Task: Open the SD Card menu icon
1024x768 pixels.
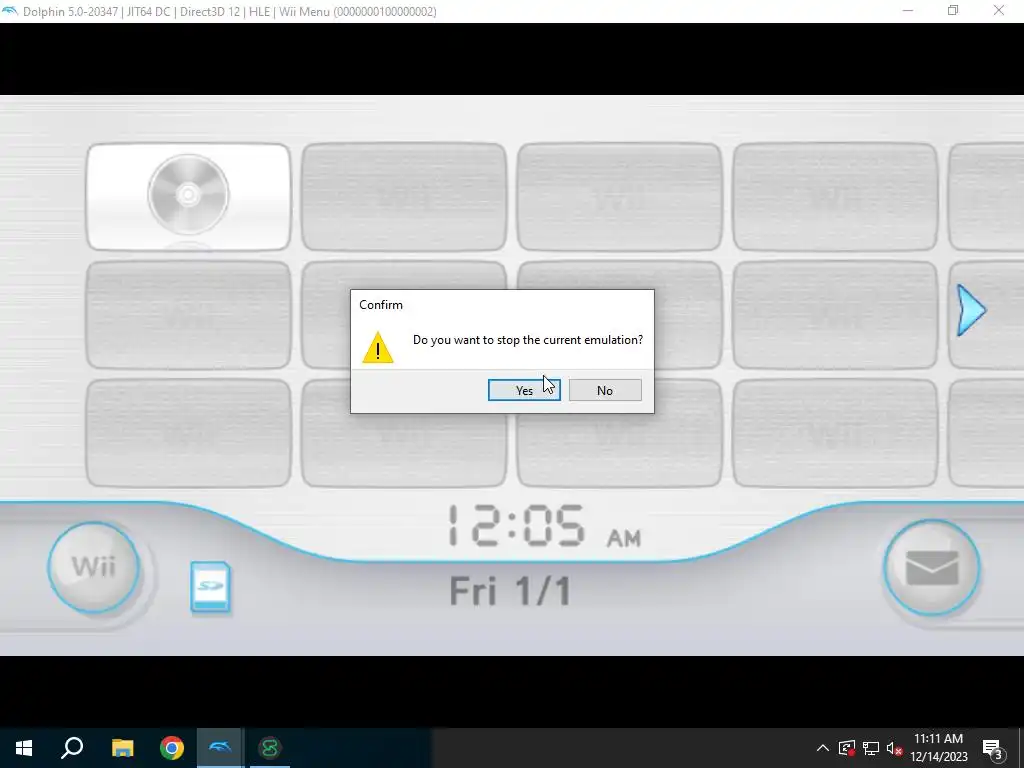Action: [210, 587]
